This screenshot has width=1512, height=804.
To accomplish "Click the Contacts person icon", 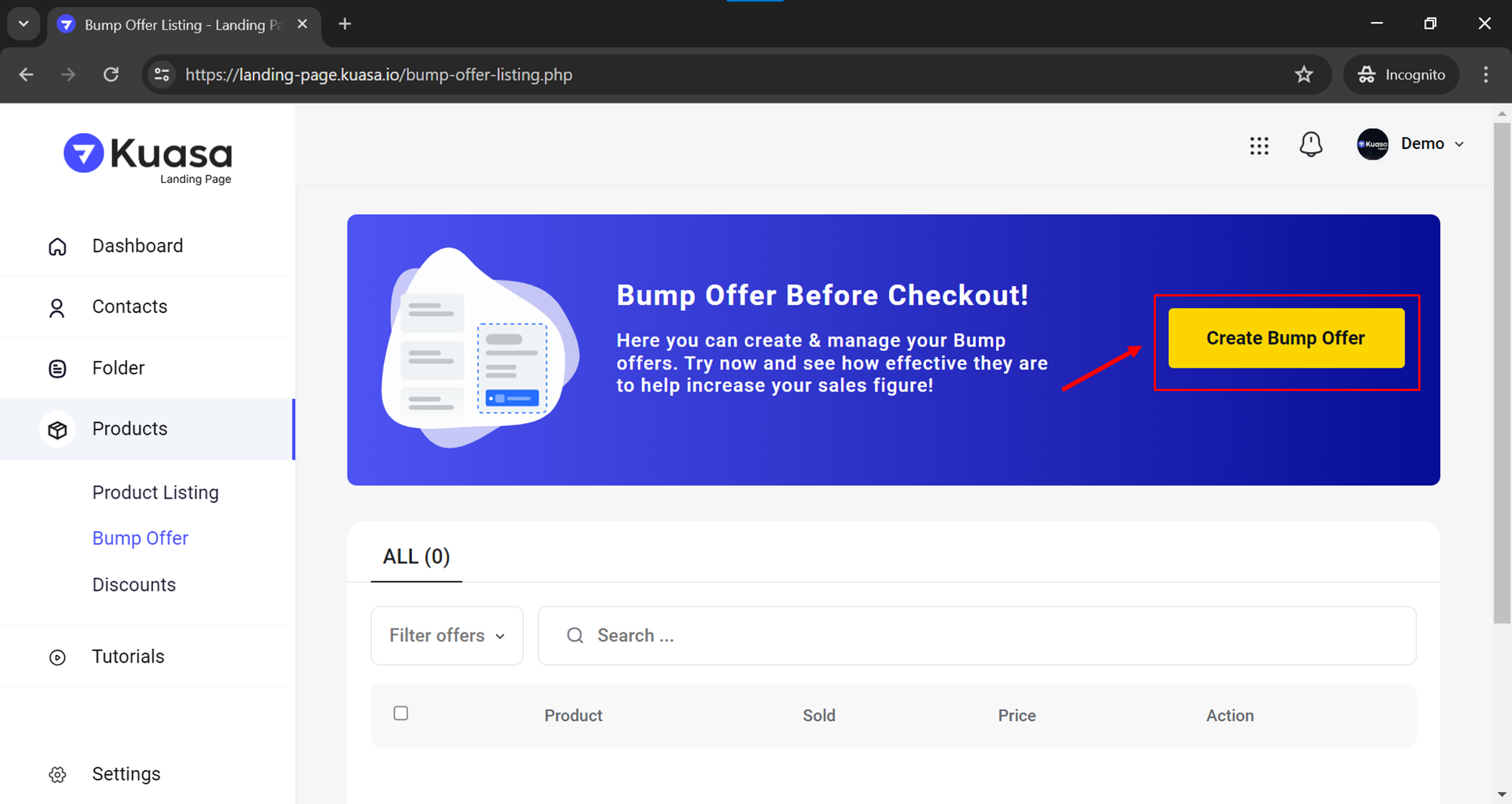I will coord(57,308).
